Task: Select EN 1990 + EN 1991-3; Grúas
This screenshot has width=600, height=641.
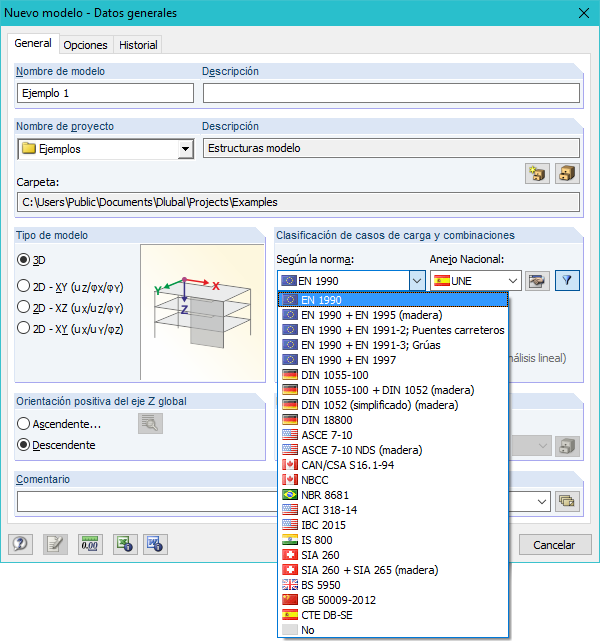Action: click(393, 345)
